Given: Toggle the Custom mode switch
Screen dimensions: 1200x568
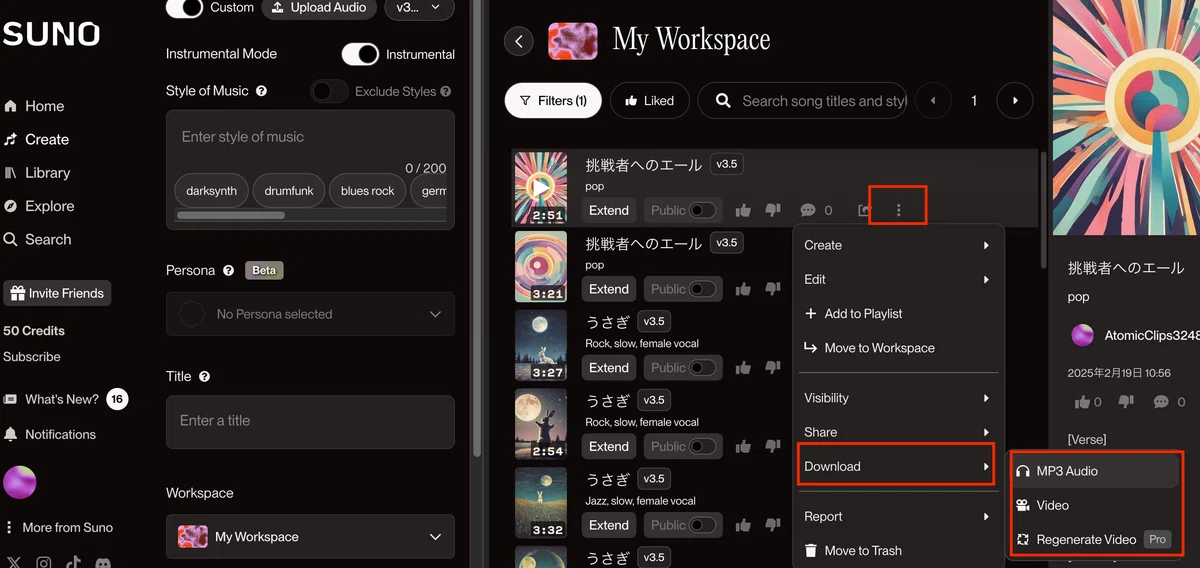Looking at the screenshot, I should 184,7.
